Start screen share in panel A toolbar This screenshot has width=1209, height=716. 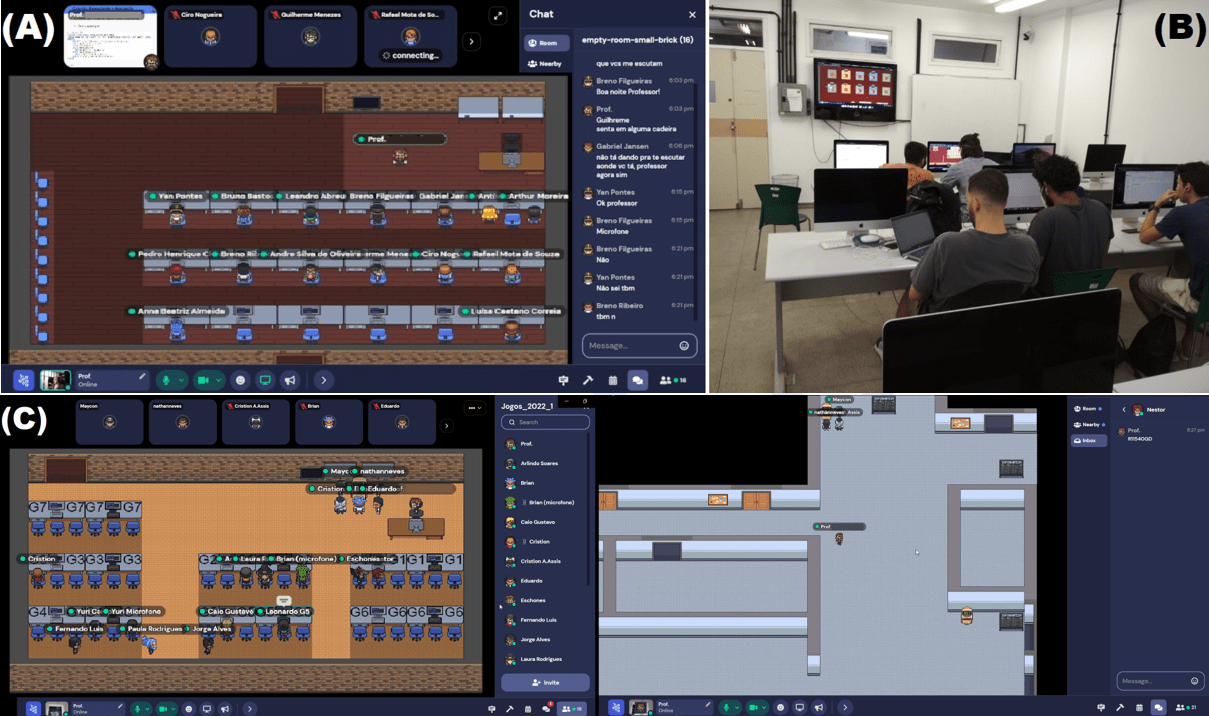click(265, 380)
